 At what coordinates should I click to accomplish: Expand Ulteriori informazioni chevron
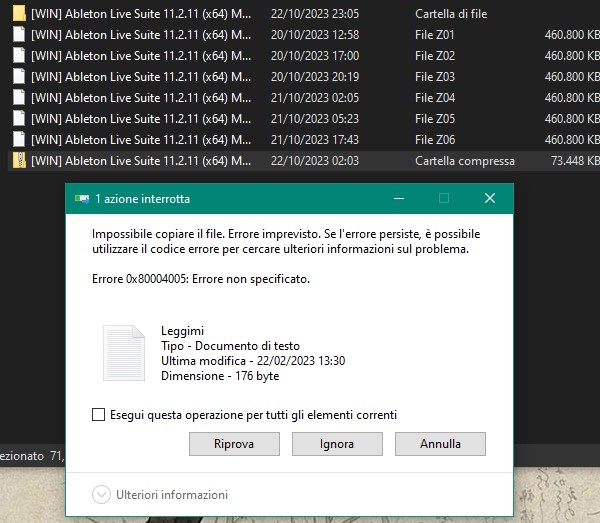point(101,495)
